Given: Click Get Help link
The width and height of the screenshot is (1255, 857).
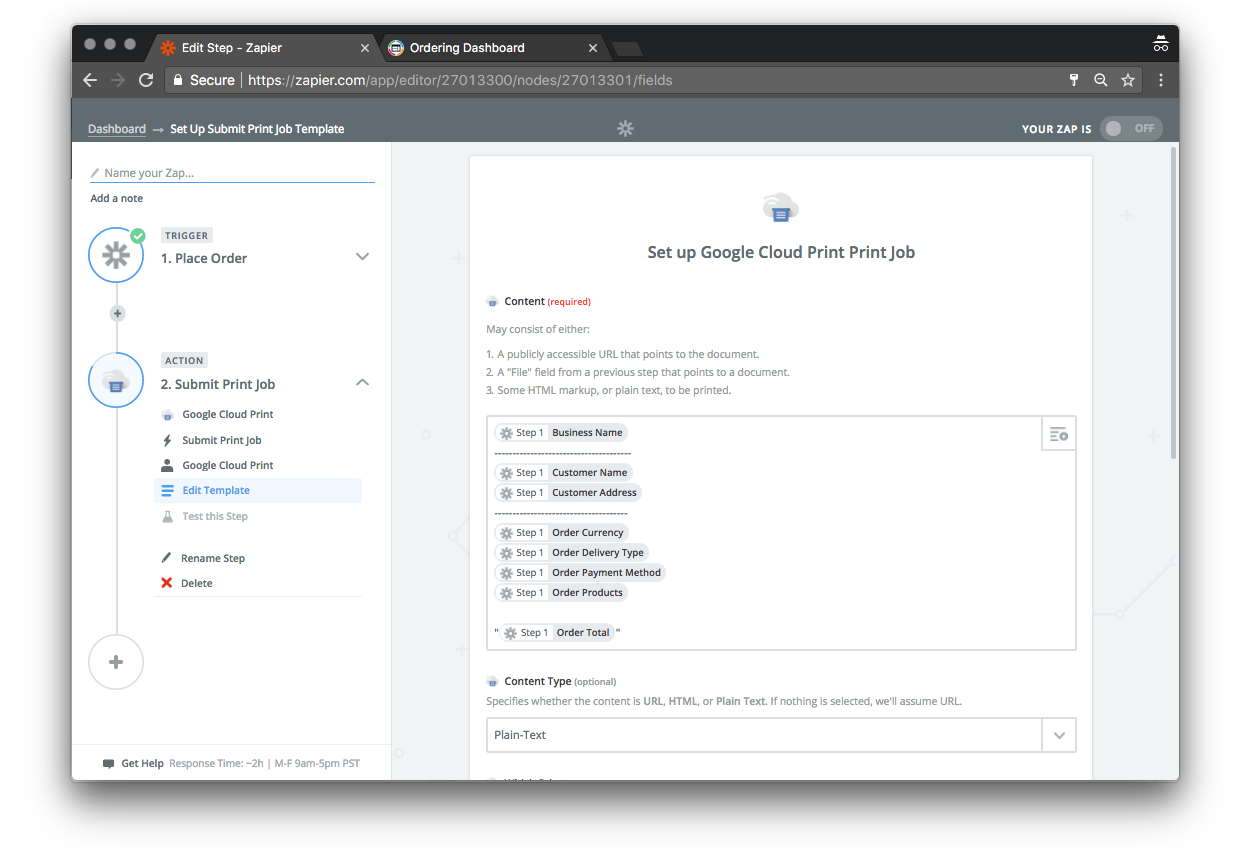Looking at the screenshot, I should pos(142,763).
